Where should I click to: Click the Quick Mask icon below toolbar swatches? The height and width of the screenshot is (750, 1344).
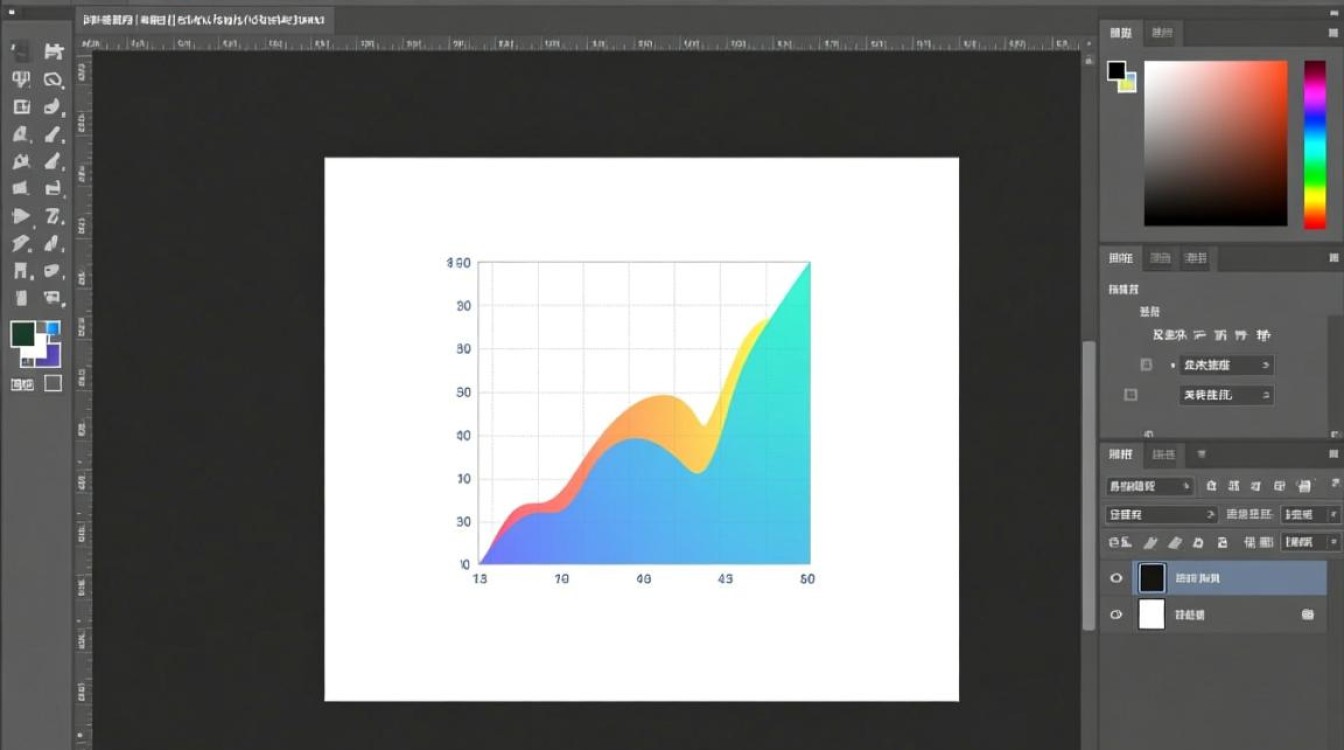[21, 384]
